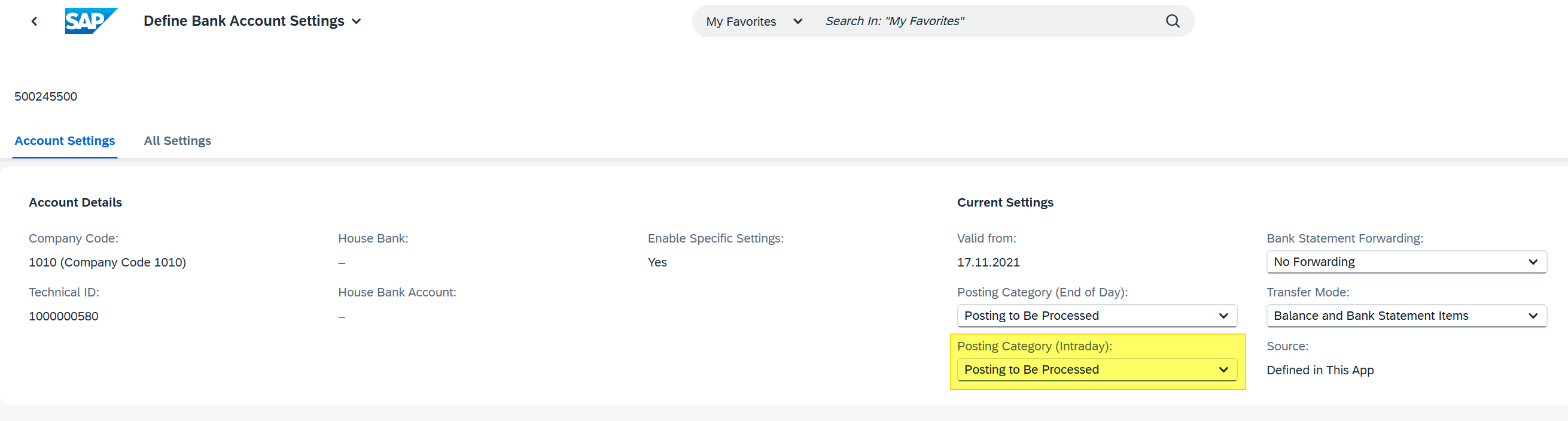Expand the Define Bank Account Settings title chevron
The height and width of the screenshot is (421, 1568).
[357, 22]
